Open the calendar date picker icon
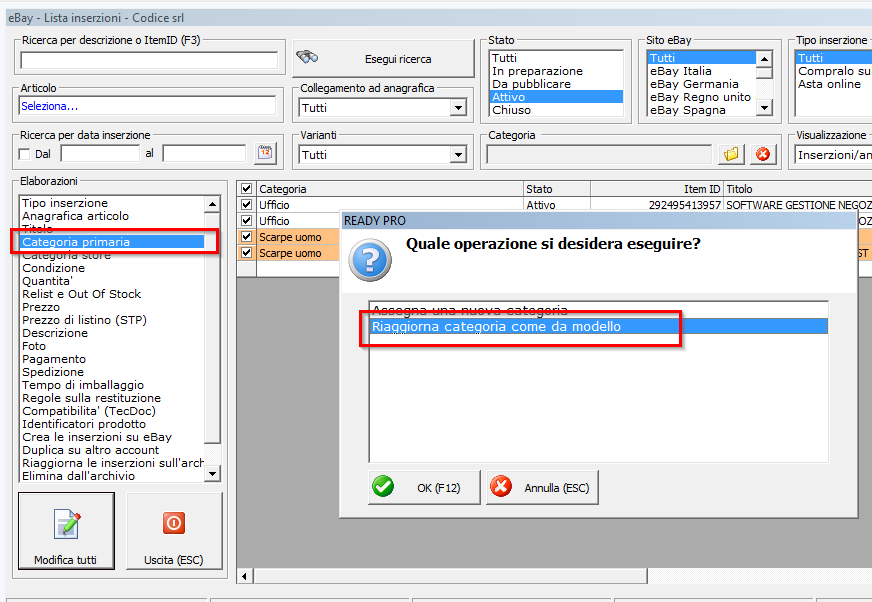872x602 pixels. click(x=265, y=153)
